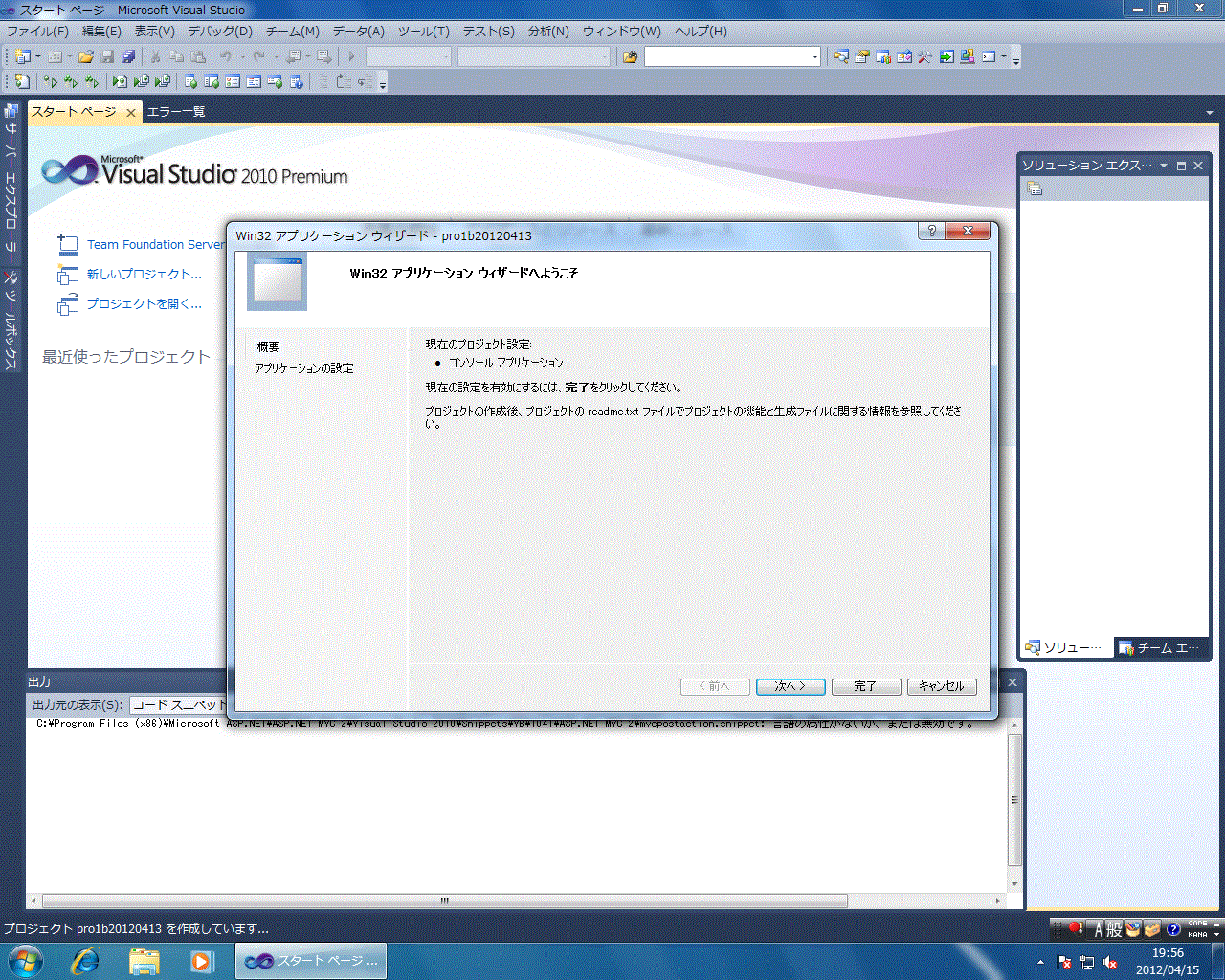Click the Save All icon

click(x=128, y=56)
